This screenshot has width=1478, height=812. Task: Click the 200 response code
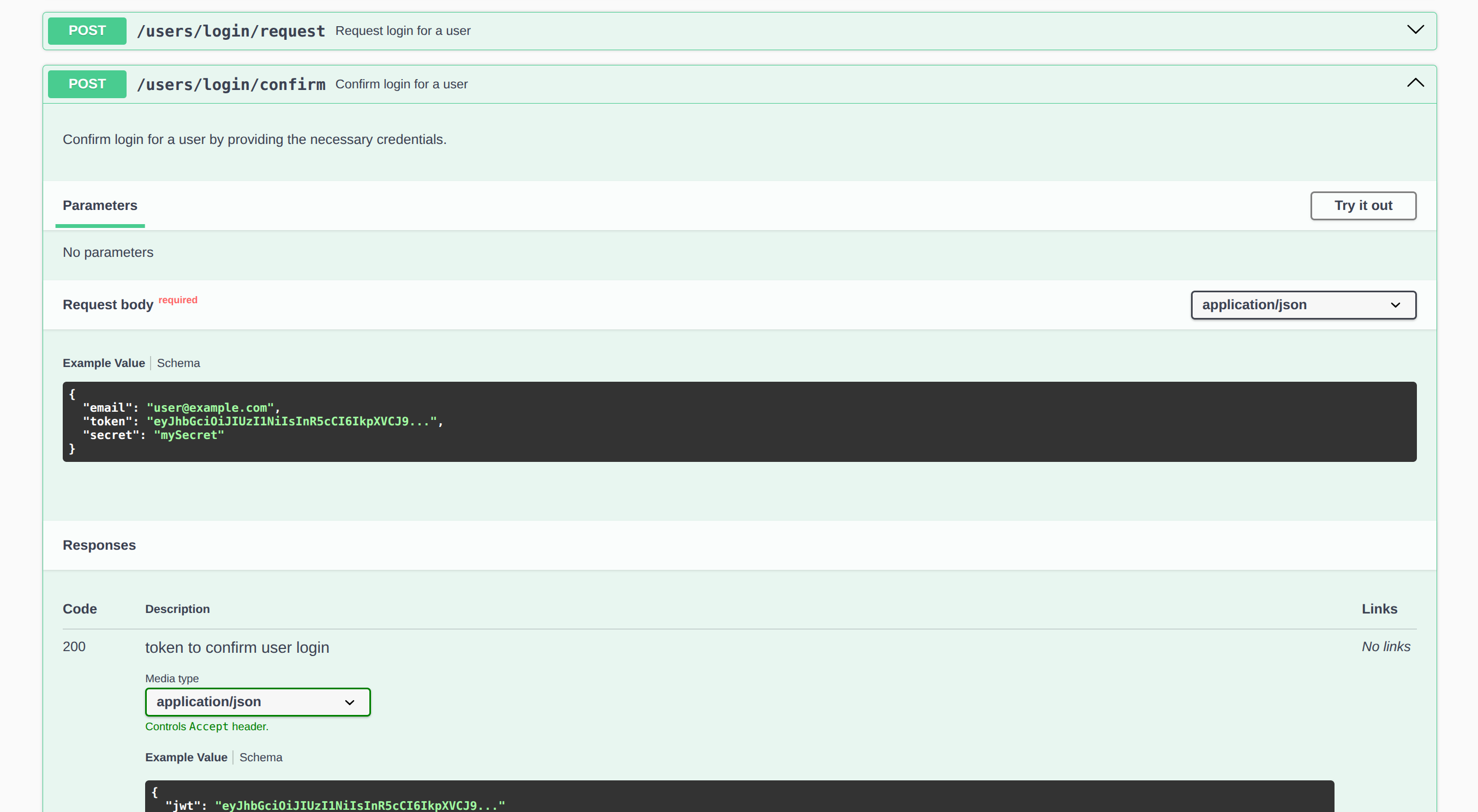74,646
